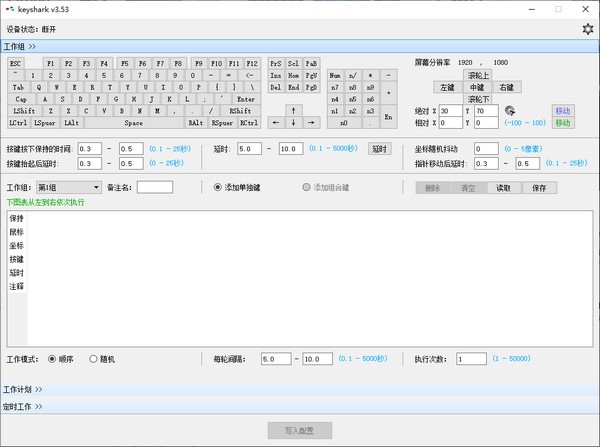This screenshot has height=447, width=600.
Task: Expand the 定时工作 section
Action: pyautogui.click(x=20, y=407)
